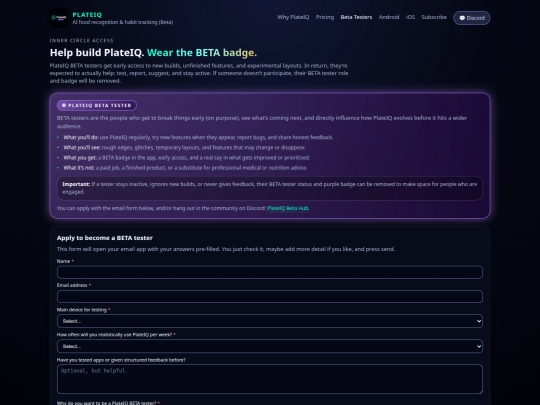Click the 'Email address' field label
This screenshot has height=405, width=540.
[x=72, y=285]
